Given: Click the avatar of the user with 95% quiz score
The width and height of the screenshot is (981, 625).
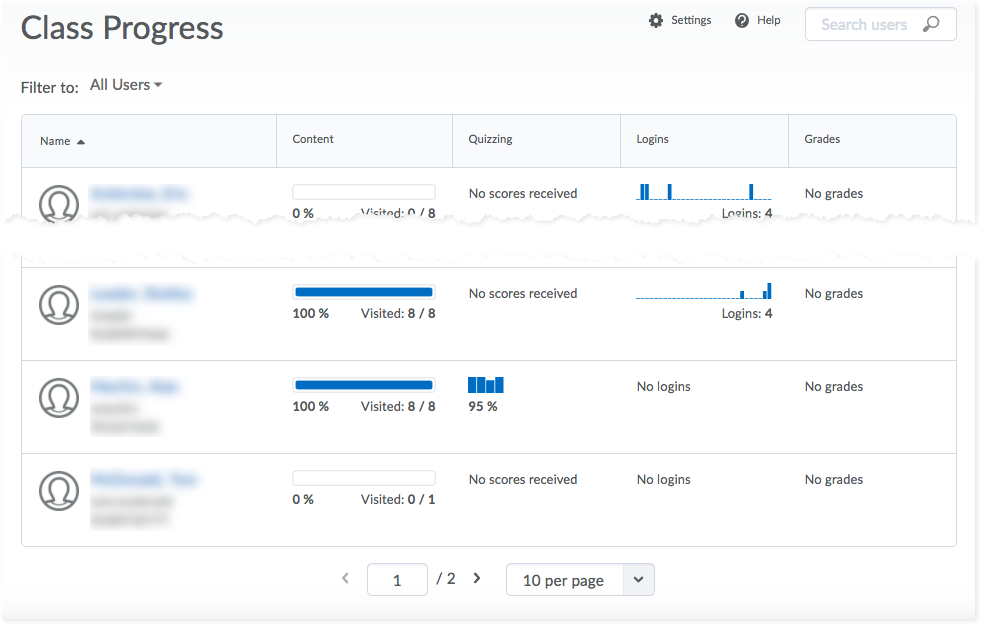Looking at the screenshot, I should (x=59, y=398).
